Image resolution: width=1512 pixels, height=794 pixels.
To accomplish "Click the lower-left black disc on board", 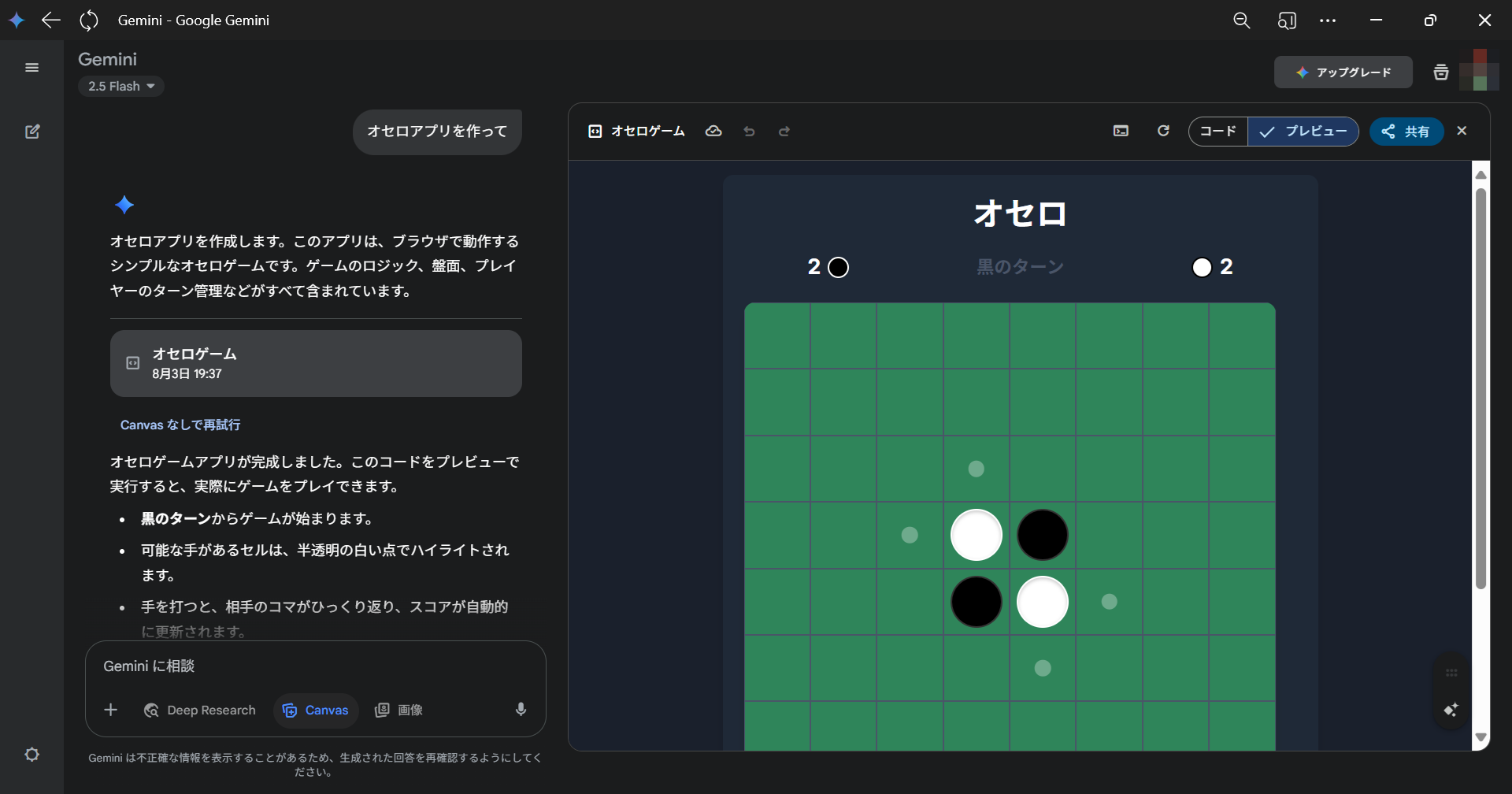I will point(976,602).
